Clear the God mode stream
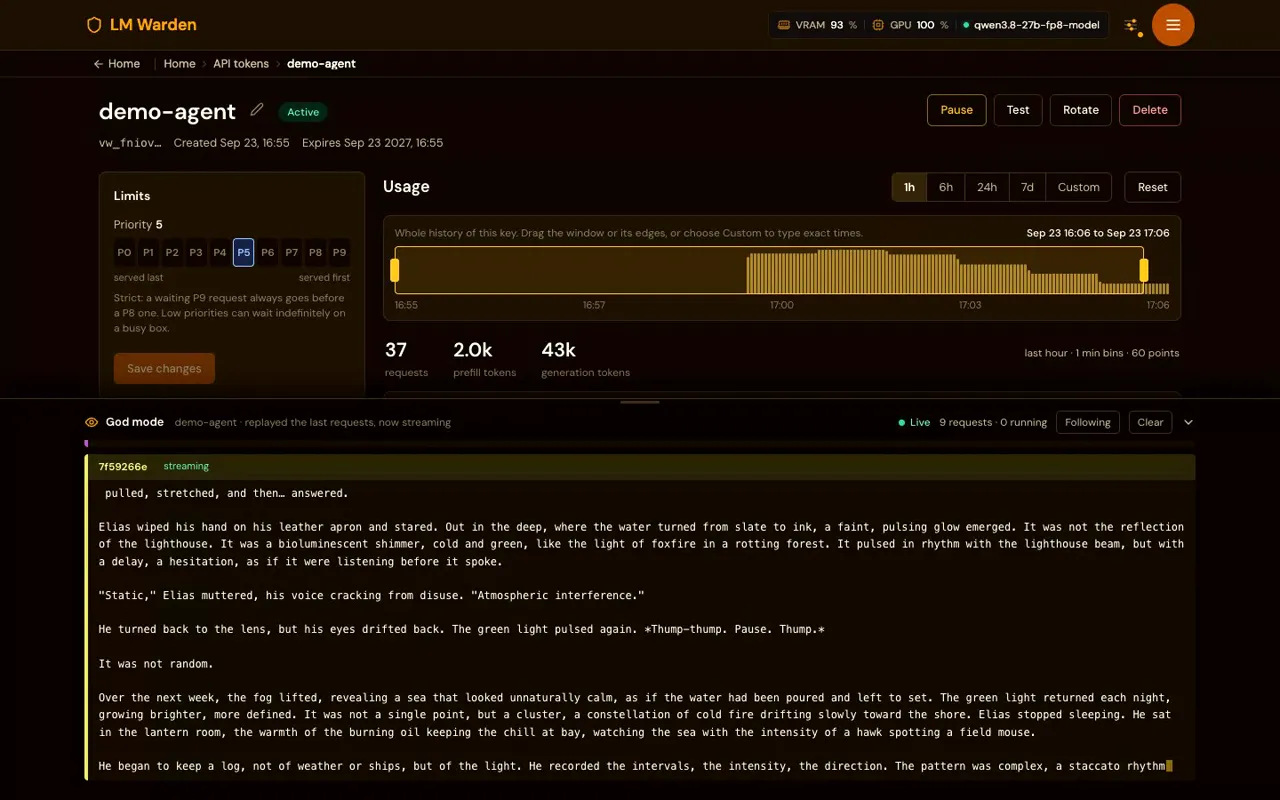Screen dimensions: 1280x800 (x=1150, y=422)
